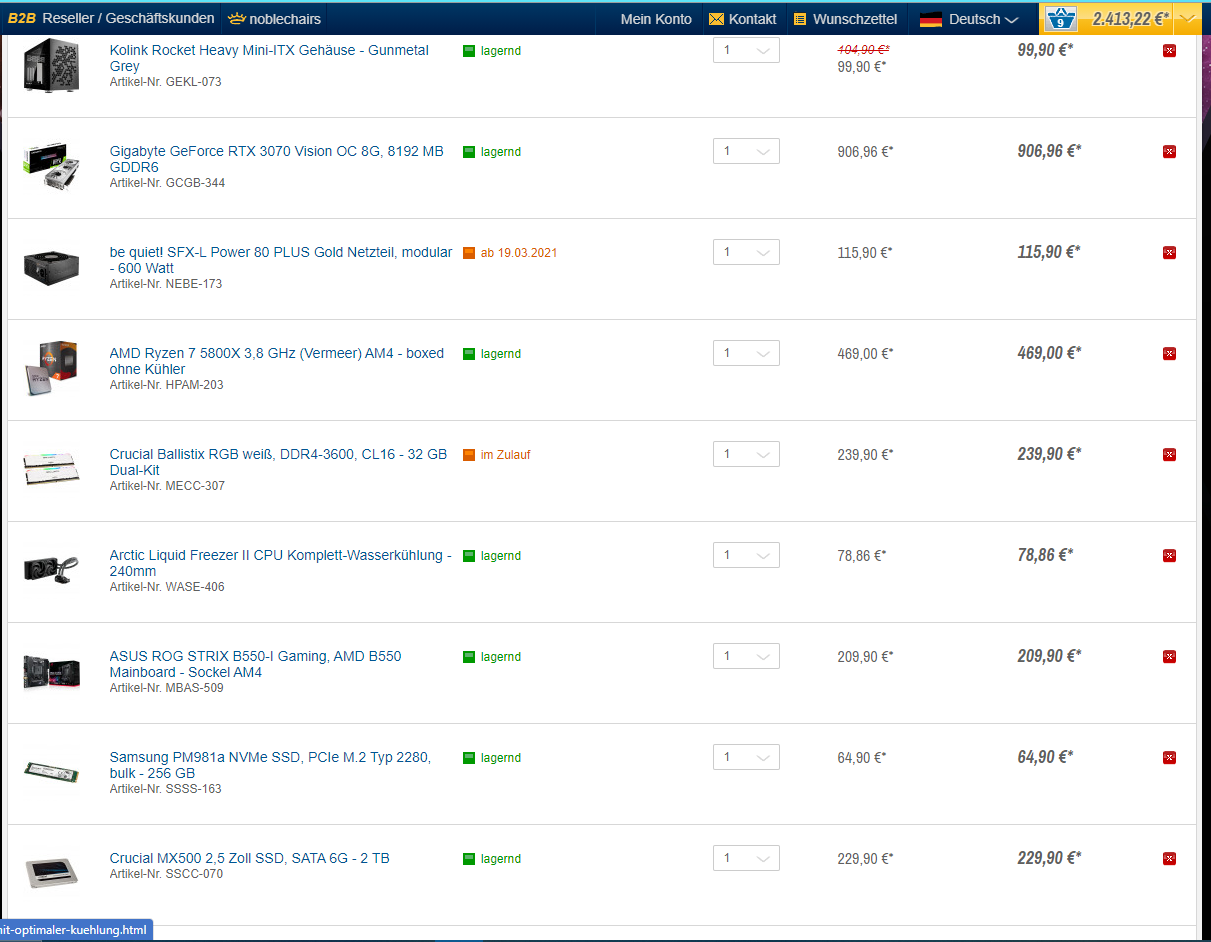Screen dimensions: 1211x942
Task: Click 'im Zulauf' status text
Action: [x=505, y=455]
